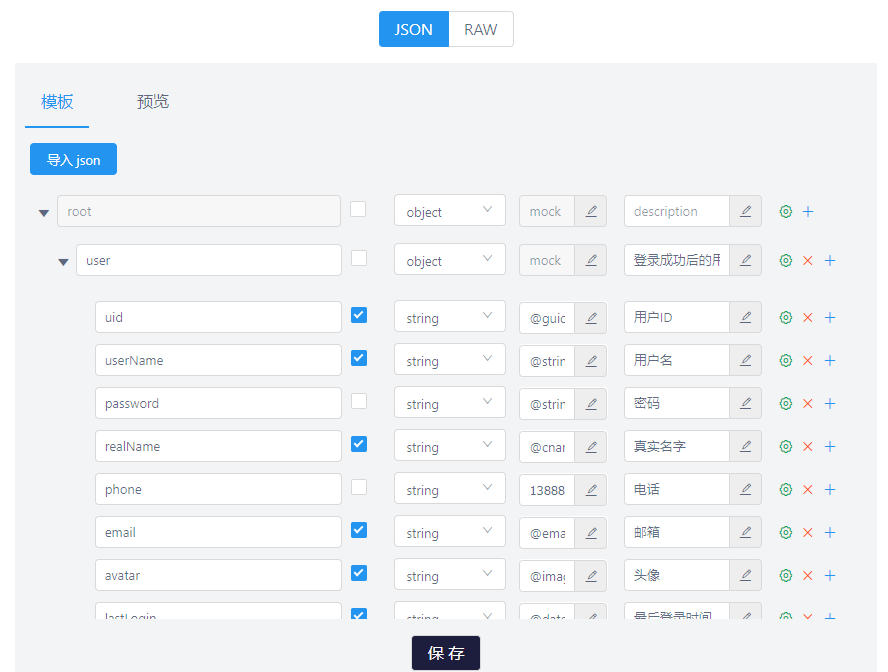Viewport: 888px width, 672px height.
Task: Collapse the root node tree arrow
Action: [x=43, y=212]
